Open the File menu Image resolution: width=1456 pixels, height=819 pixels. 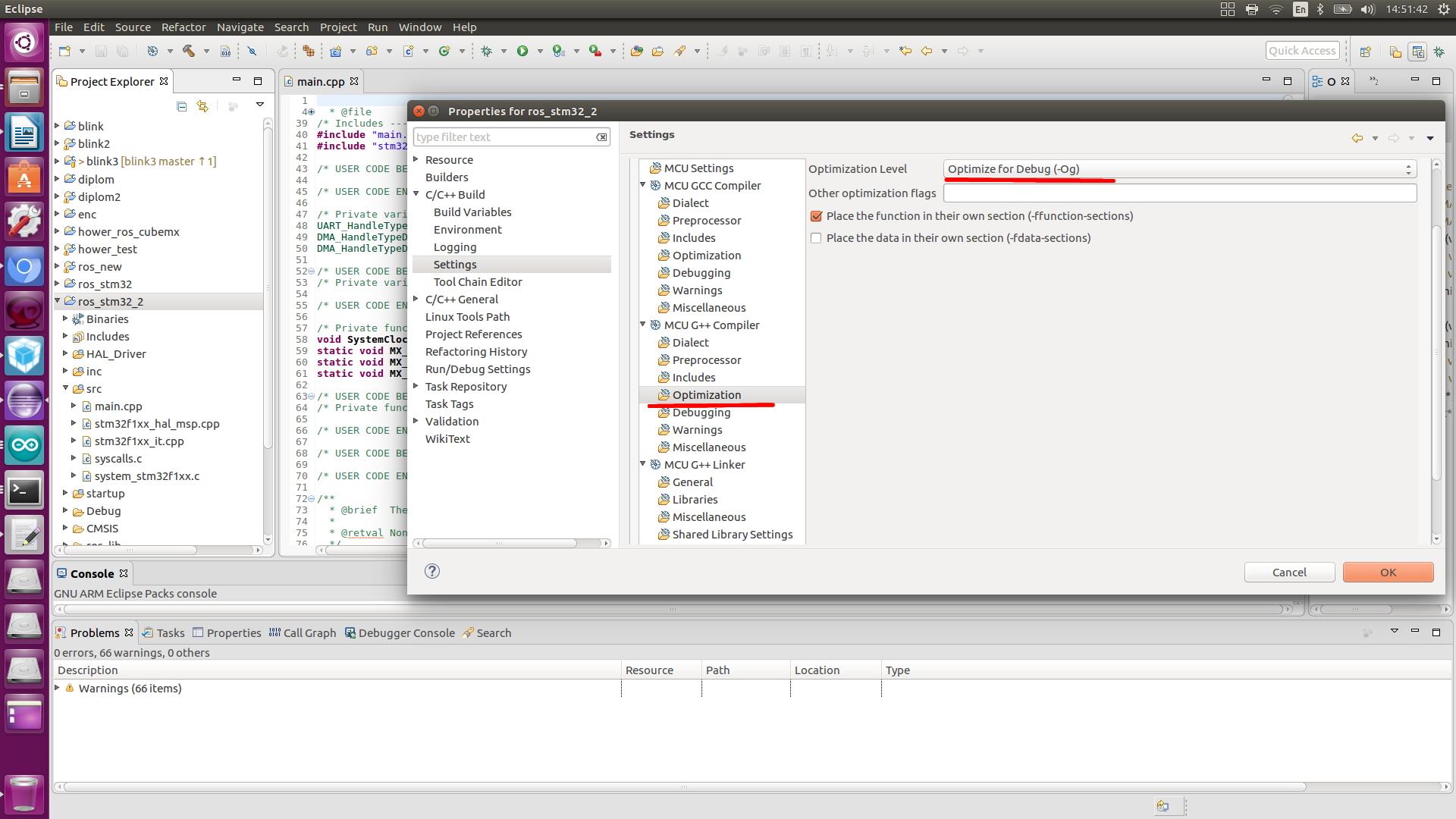click(x=64, y=27)
